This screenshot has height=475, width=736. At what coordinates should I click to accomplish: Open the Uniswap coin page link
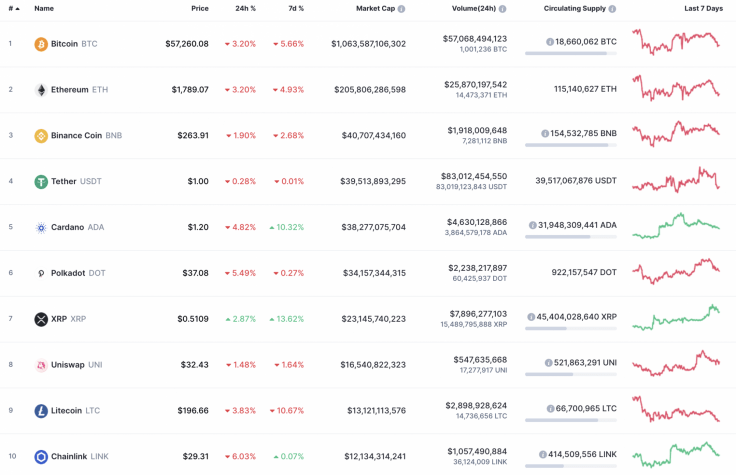[x=68, y=365]
